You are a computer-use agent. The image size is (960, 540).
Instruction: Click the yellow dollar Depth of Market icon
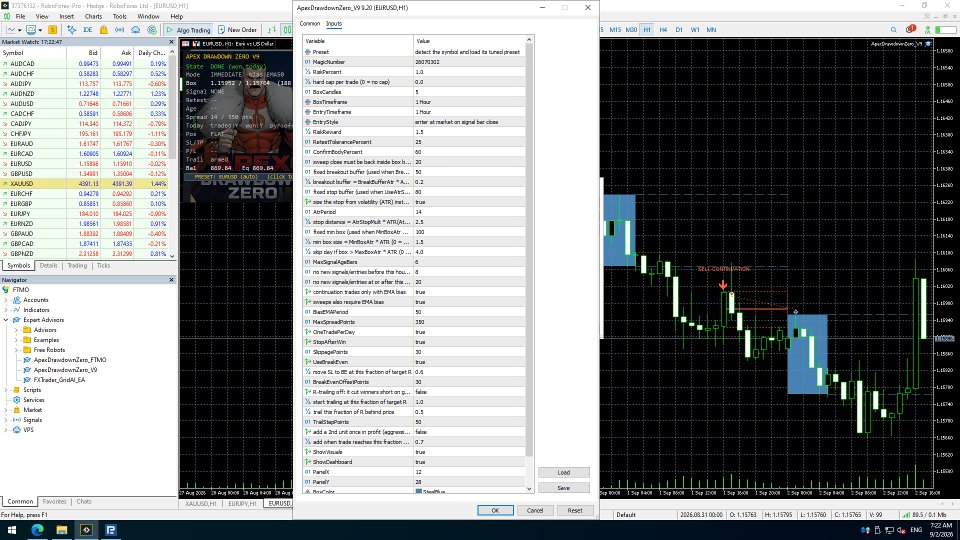click(53, 29)
